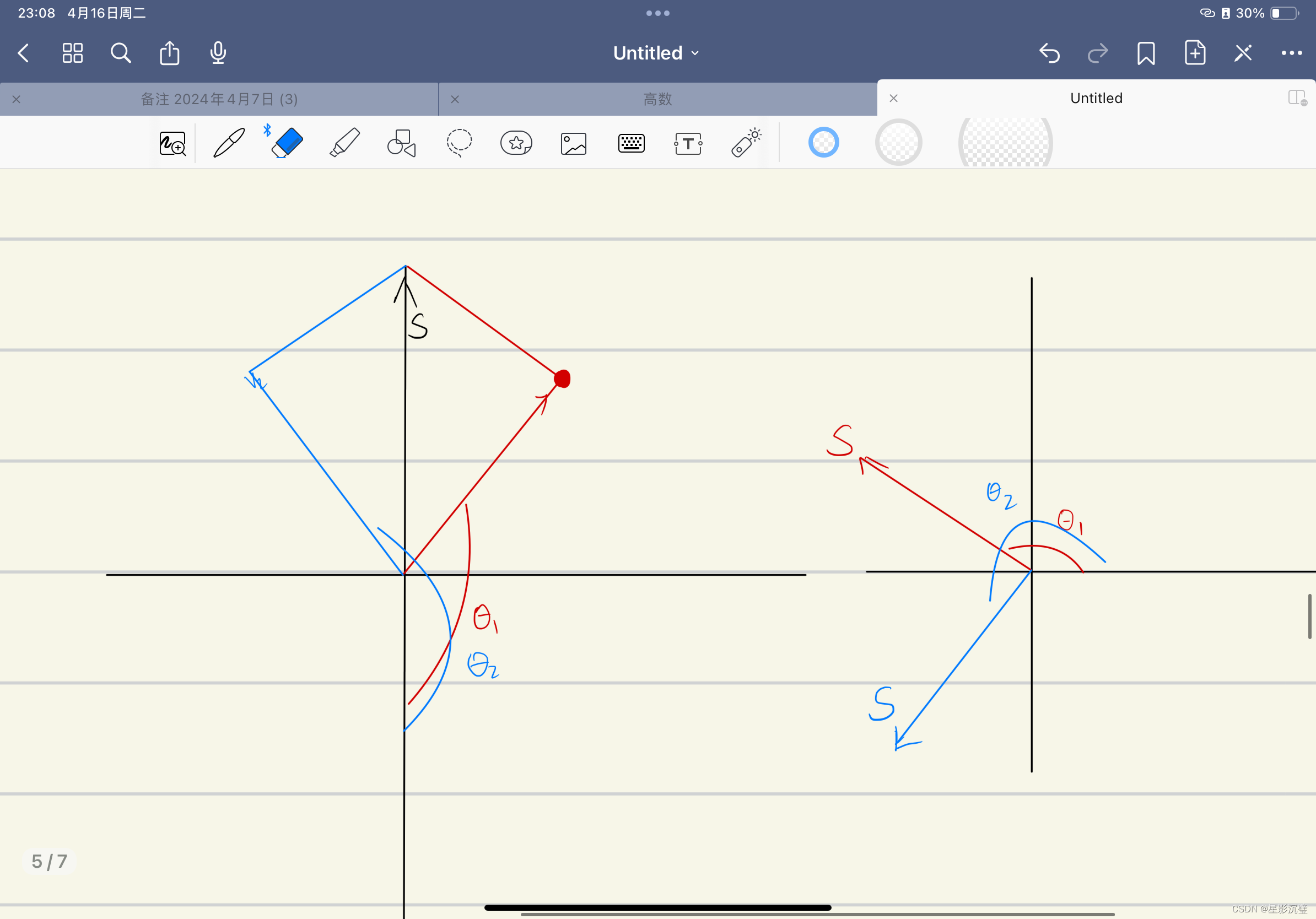Toggle the bookmark for this page
Viewport: 1316px width, 919px height.
(1145, 53)
